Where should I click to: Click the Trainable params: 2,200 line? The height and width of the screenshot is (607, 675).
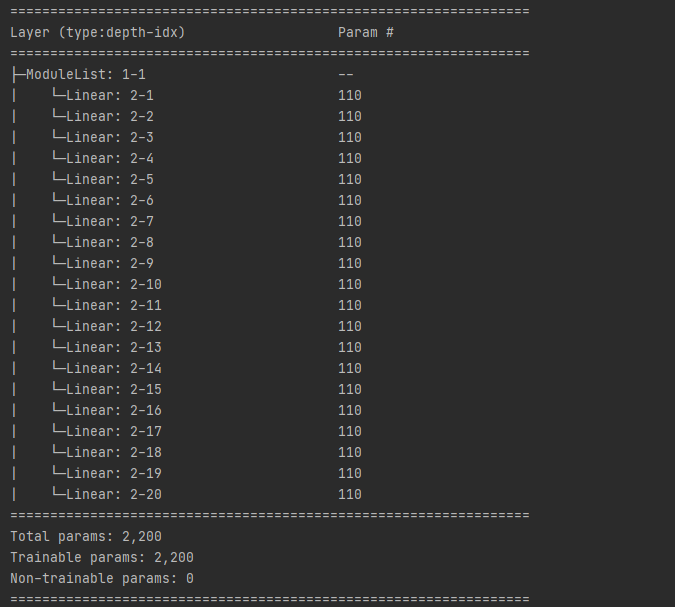click(x=102, y=557)
